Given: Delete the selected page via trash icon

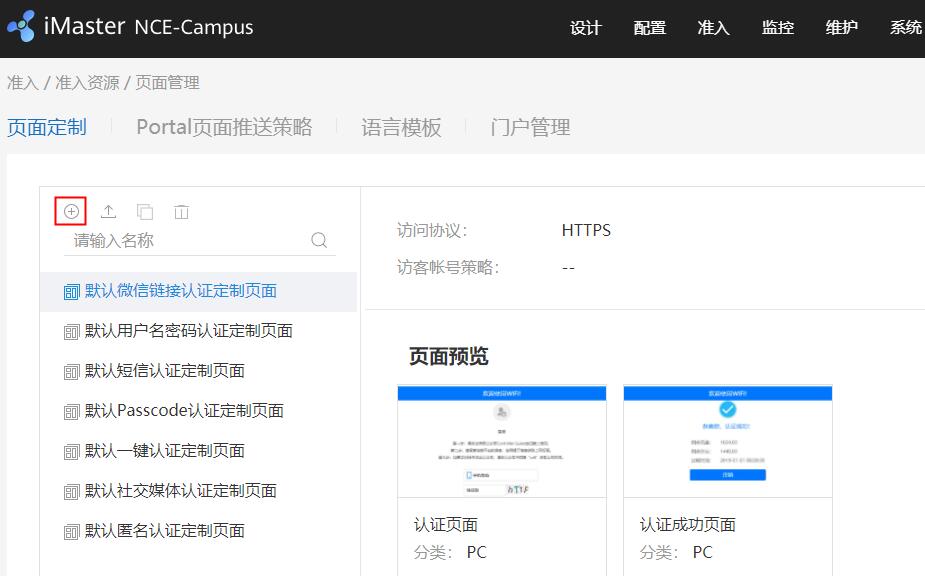Looking at the screenshot, I should (180, 211).
